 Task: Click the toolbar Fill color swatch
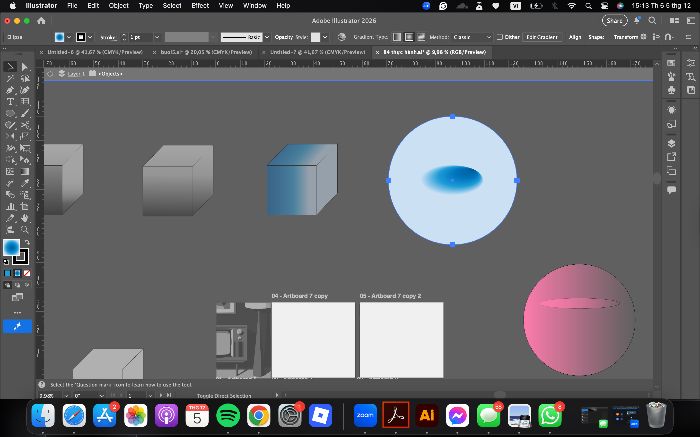[x=12, y=247]
